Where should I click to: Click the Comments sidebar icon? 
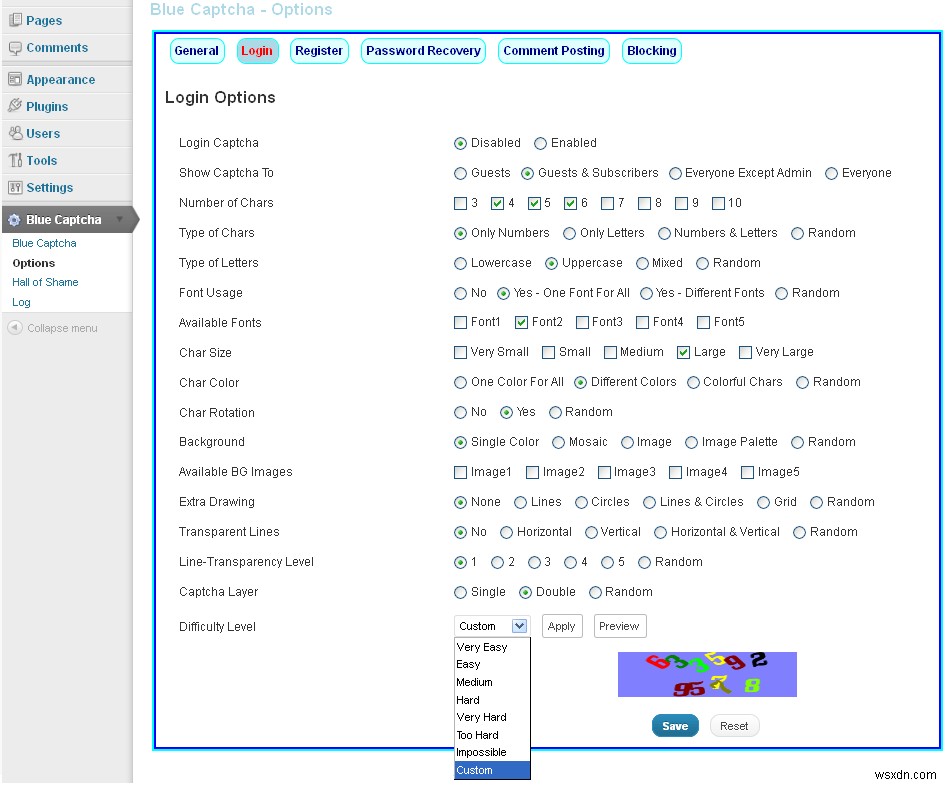15,47
